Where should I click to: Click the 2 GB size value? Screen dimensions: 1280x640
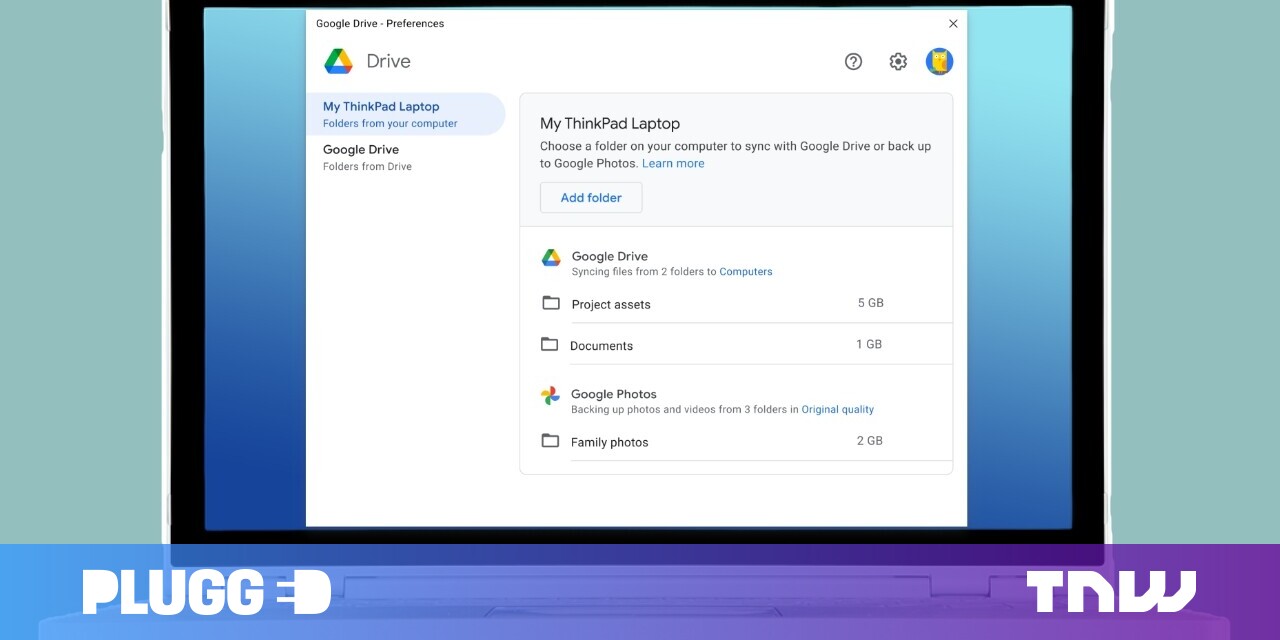point(870,441)
